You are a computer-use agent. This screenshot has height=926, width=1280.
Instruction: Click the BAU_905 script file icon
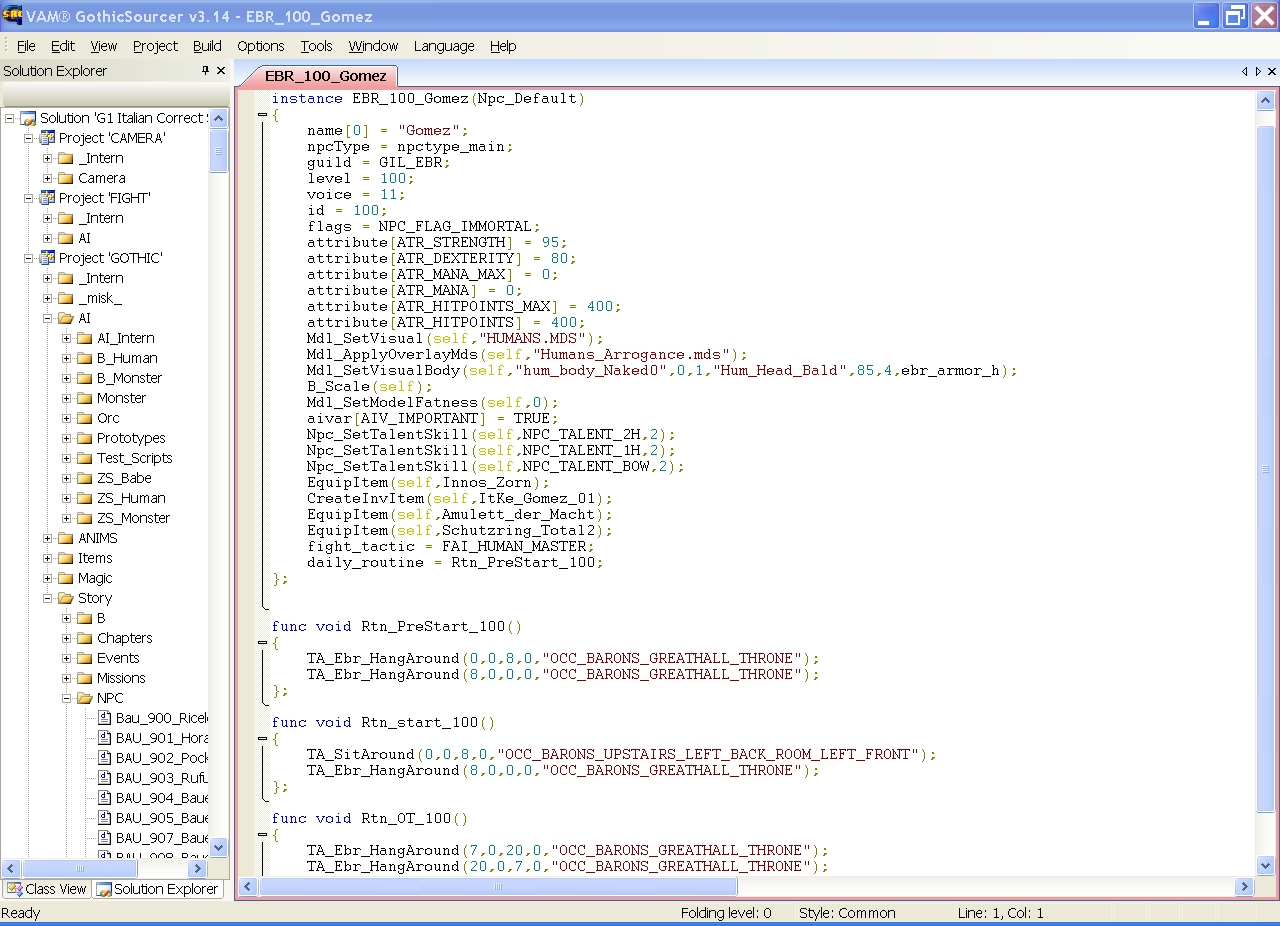pos(104,818)
